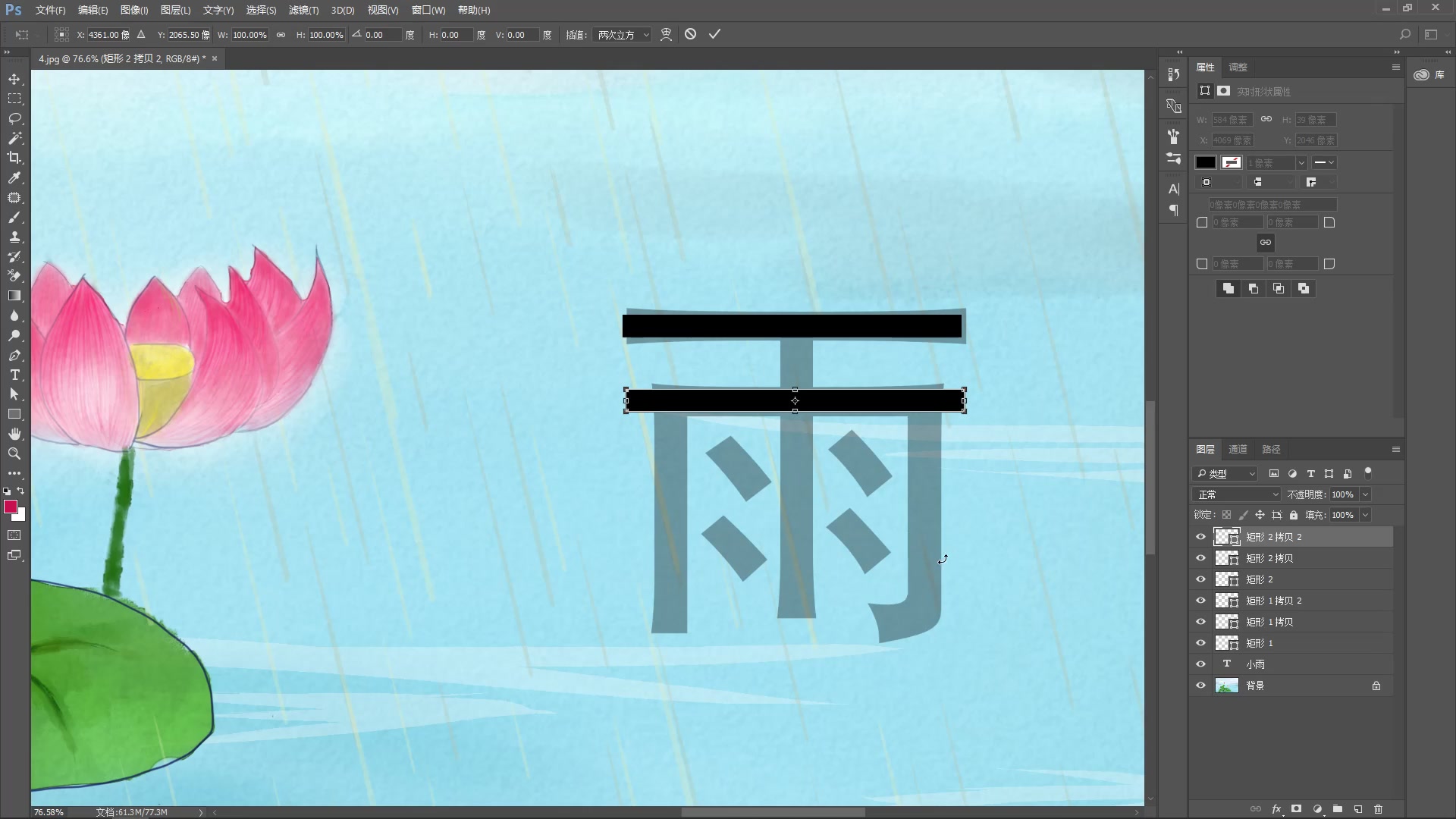The height and width of the screenshot is (819, 1456).
Task: Commit the transform with the checkmark
Action: pyautogui.click(x=714, y=34)
